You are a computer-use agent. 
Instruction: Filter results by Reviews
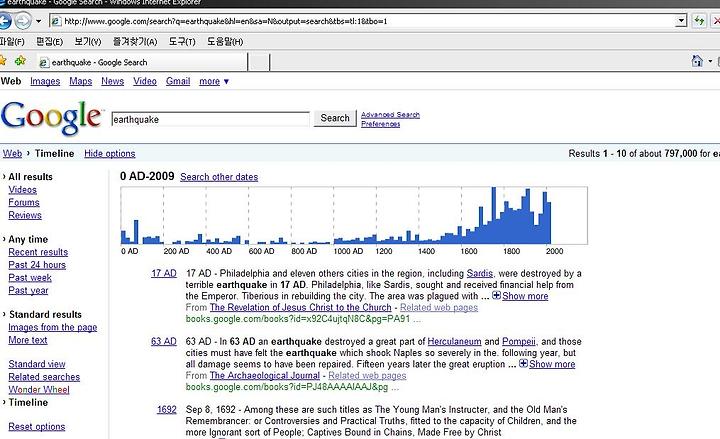pos(25,215)
